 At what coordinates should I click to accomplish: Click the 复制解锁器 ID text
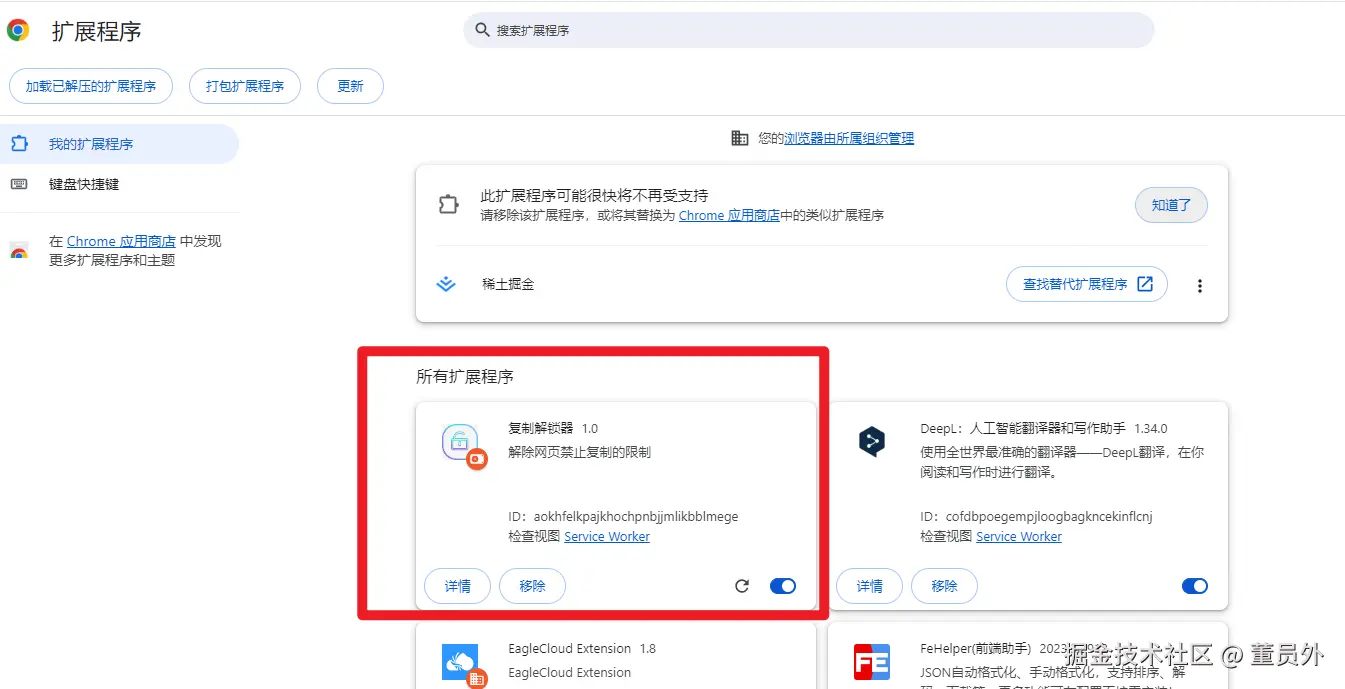coord(623,517)
